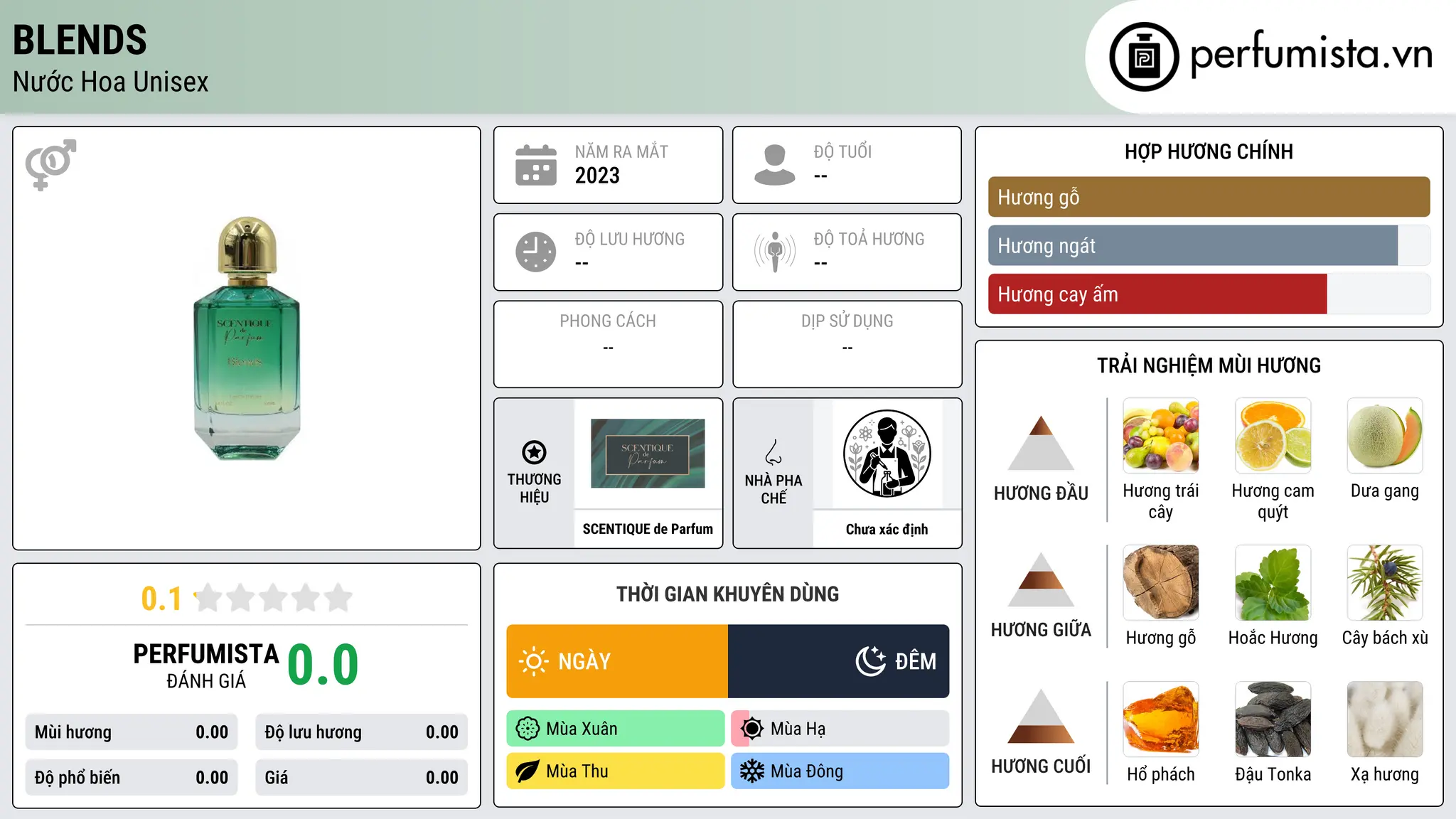Click the Giá 0.00 score row
The height and width of the screenshot is (819, 1456).
point(361,778)
